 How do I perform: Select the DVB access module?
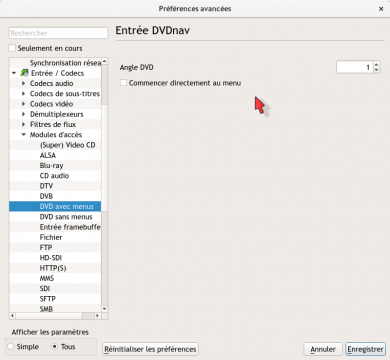(55, 196)
